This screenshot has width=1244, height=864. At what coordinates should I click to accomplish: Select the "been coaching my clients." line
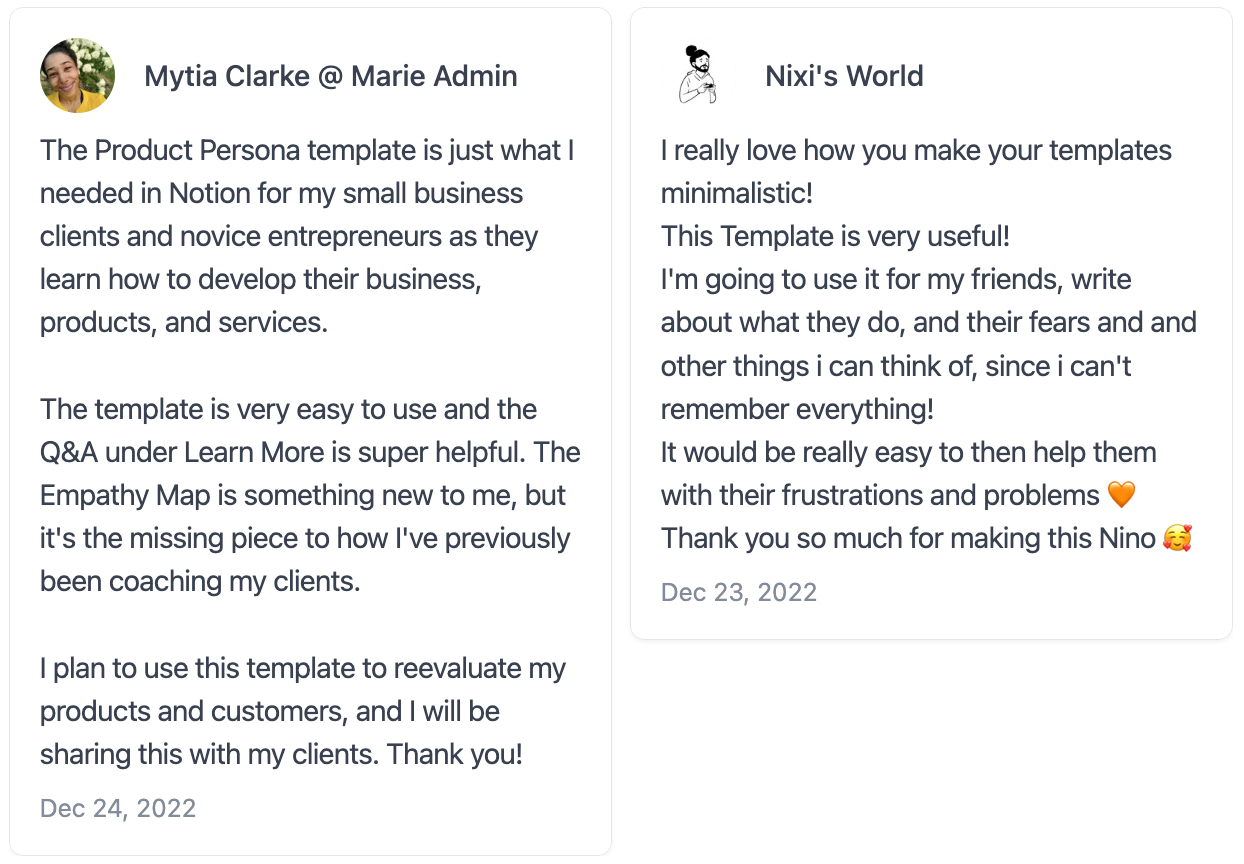pyautogui.click(x=200, y=581)
